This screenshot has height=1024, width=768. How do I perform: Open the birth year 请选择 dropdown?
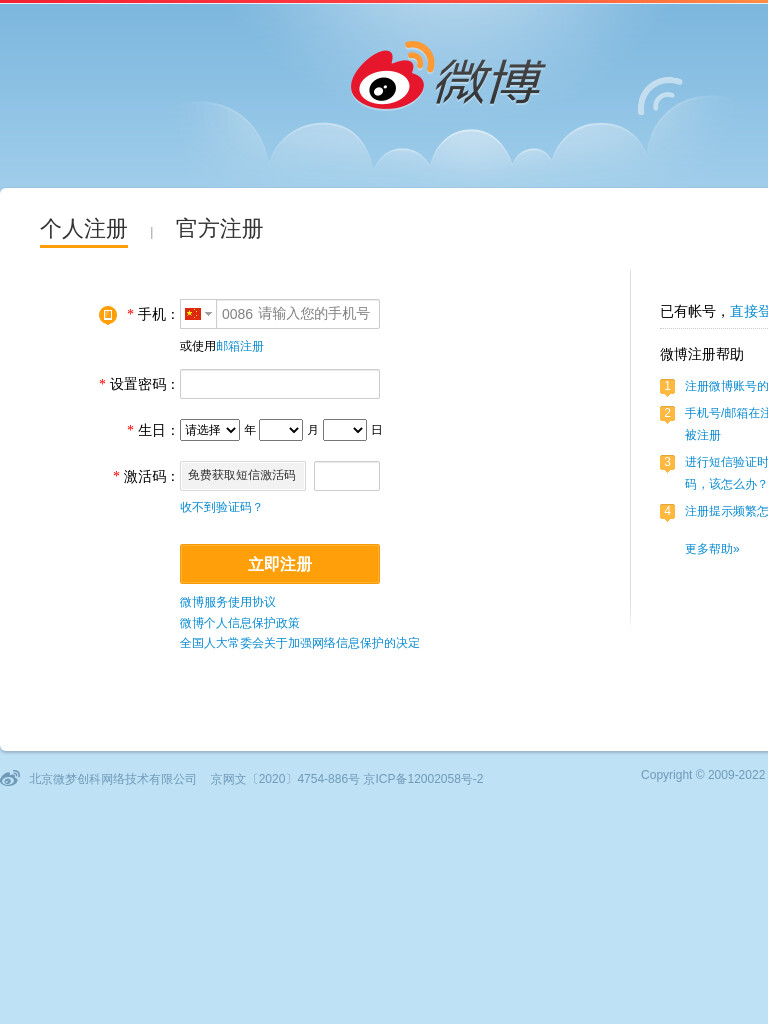[210, 430]
